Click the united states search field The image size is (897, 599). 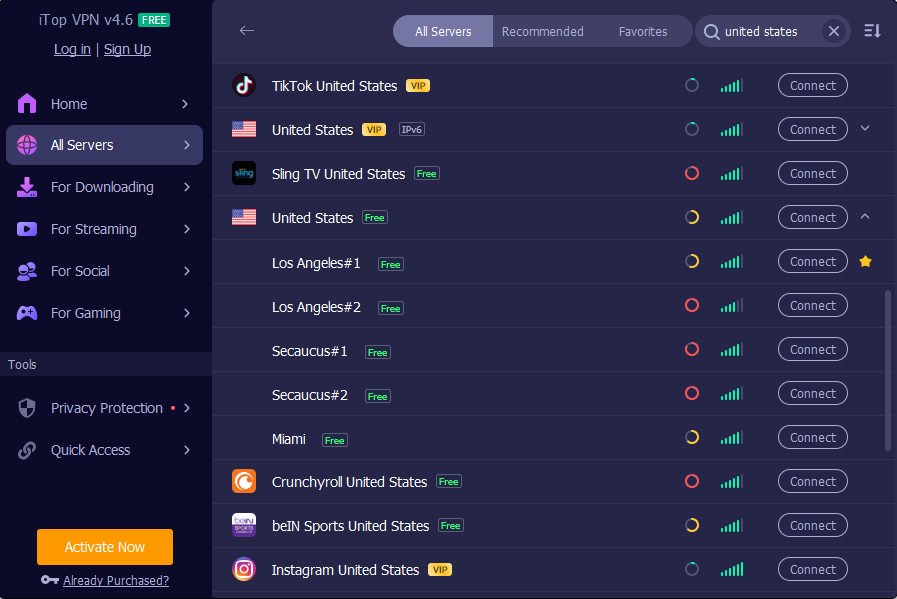pos(761,31)
